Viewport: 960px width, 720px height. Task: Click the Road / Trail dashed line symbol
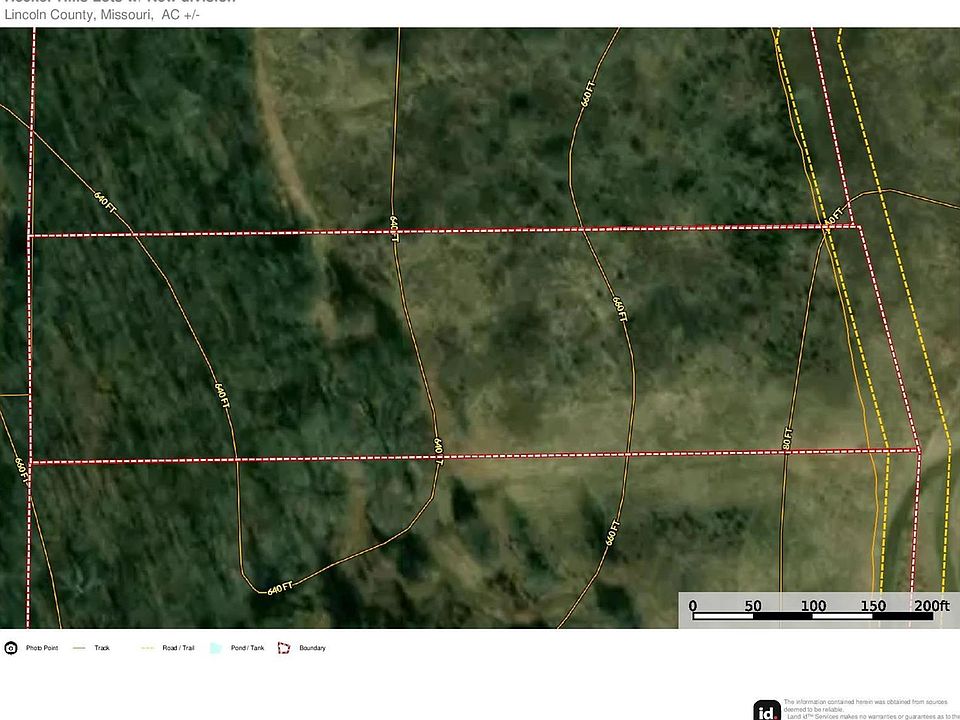[x=147, y=648]
